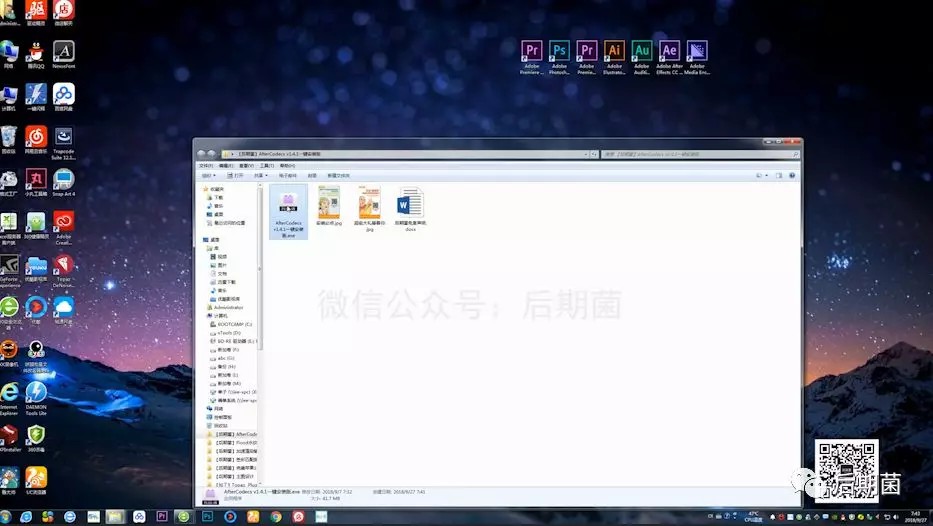Image resolution: width=933 pixels, height=526 pixels.
Task: Select BOOTCAMP (C:) drive in navigation pane
Action: 231,324
